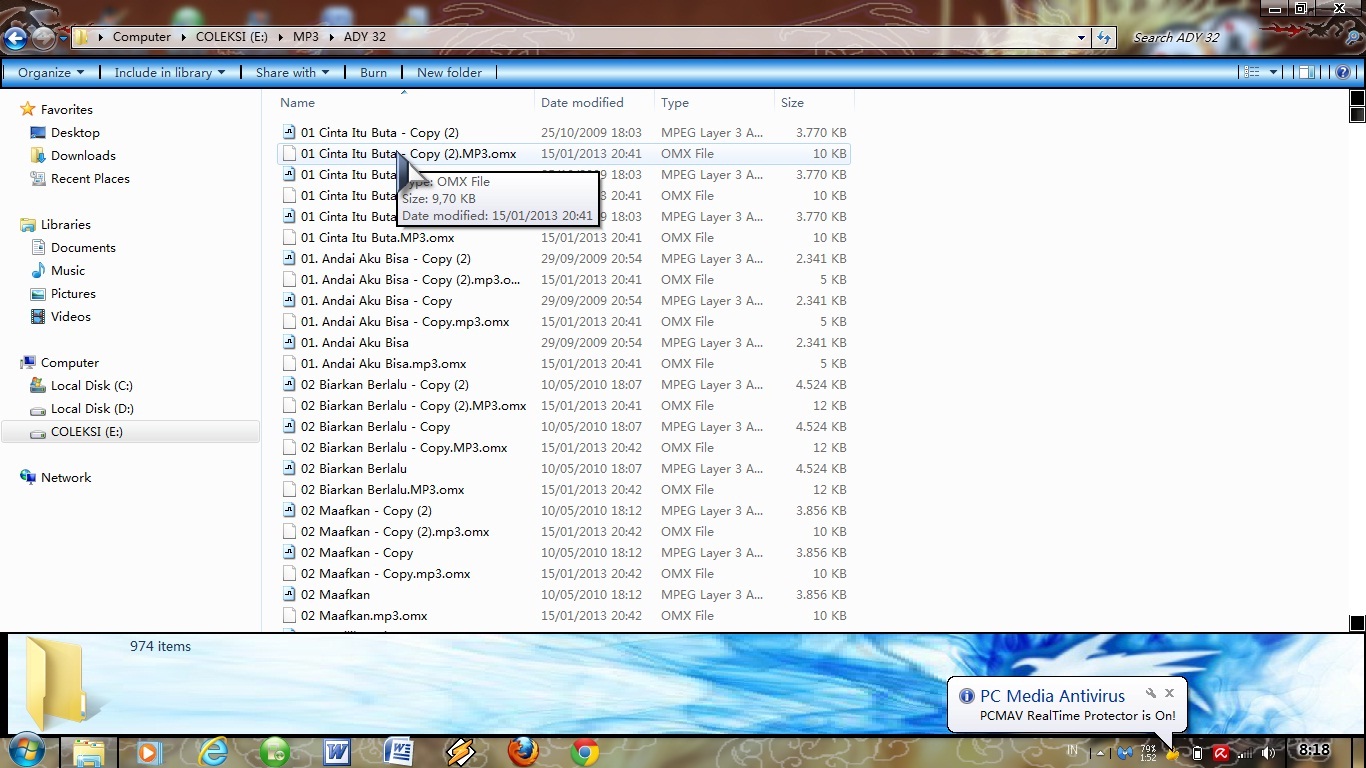Open Microsoft Word from the taskbar
The width and height of the screenshot is (1366, 768).
[337, 751]
